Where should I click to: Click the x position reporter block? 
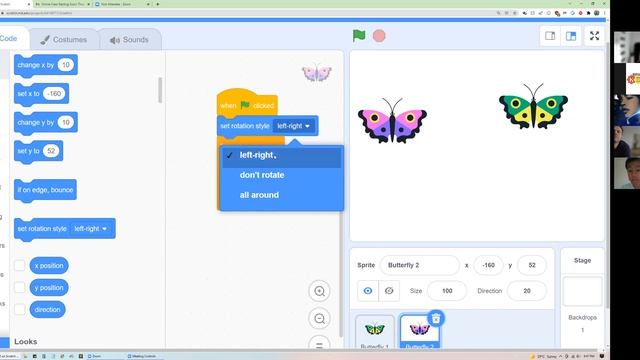pyautogui.click(x=49, y=266)
